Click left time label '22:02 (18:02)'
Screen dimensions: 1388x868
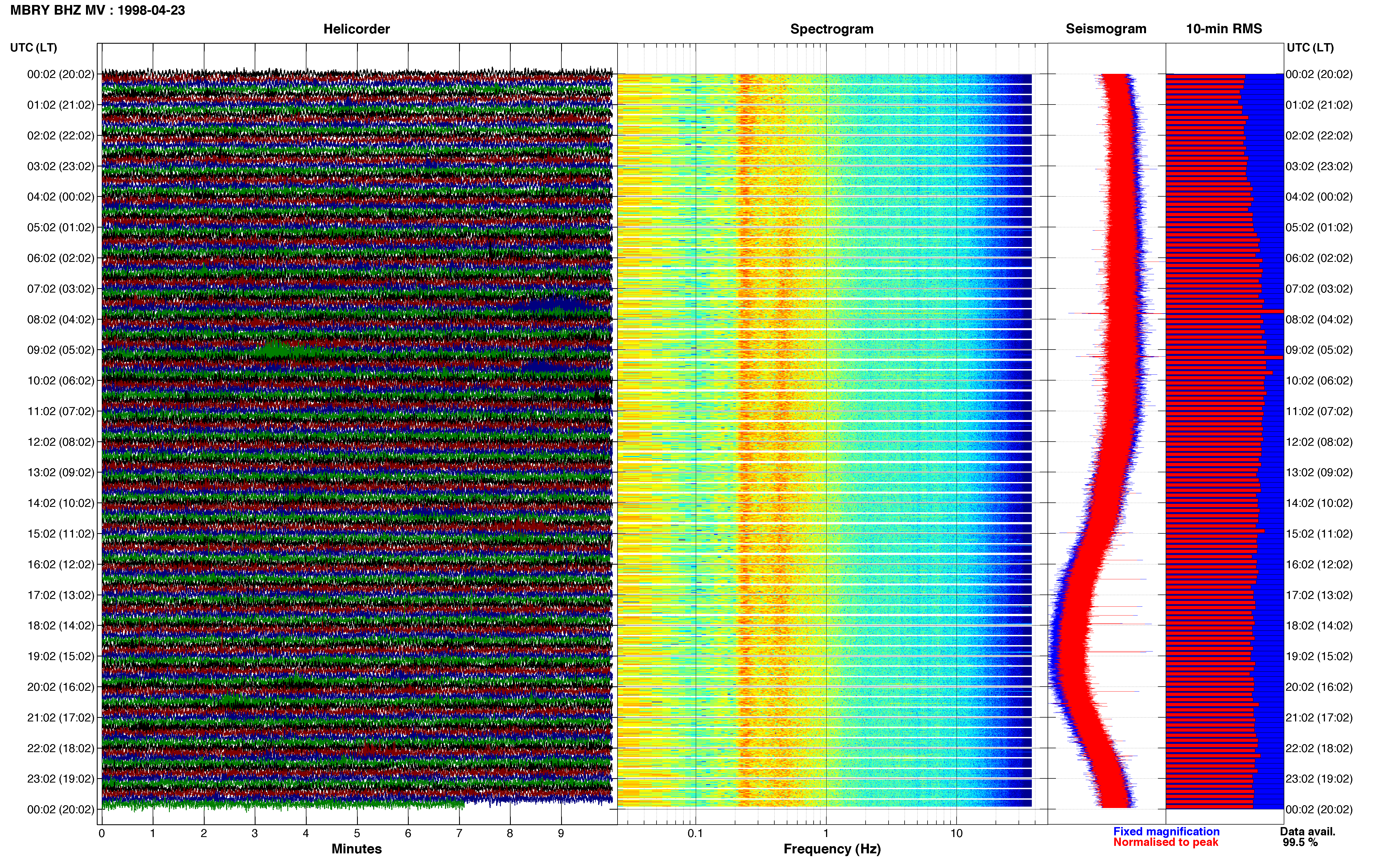pyautogui.click(x=61, y=749)
